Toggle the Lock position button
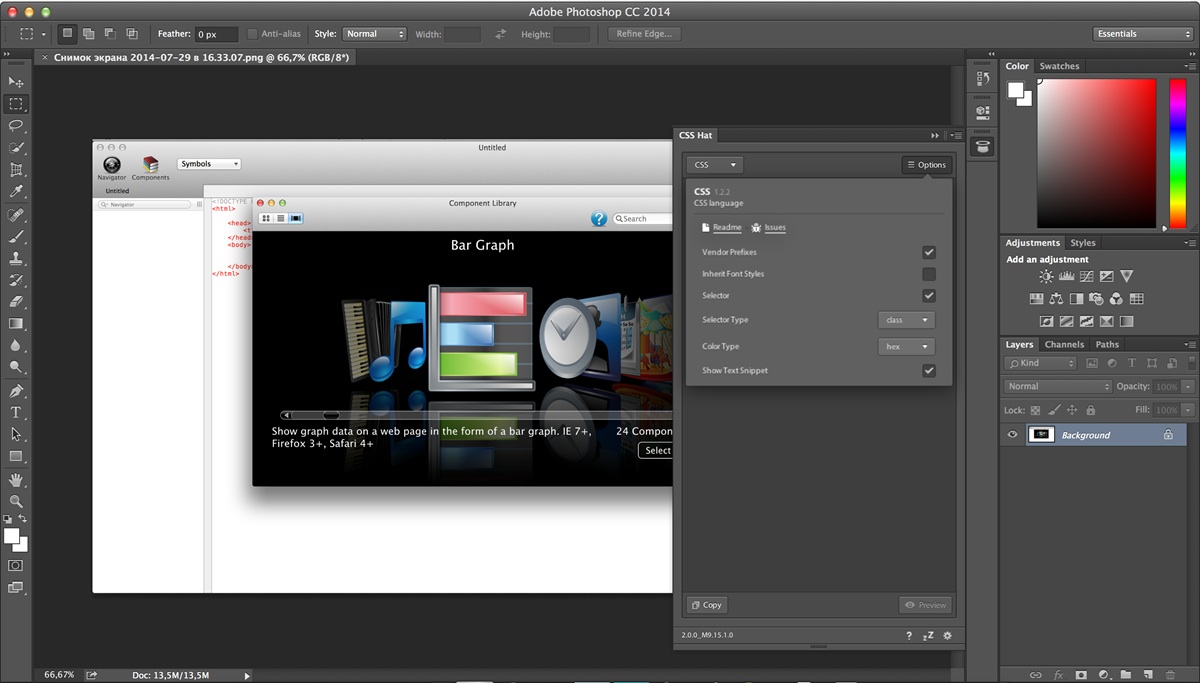This screenshot has height=683, width=1200. click(1072, 410)
